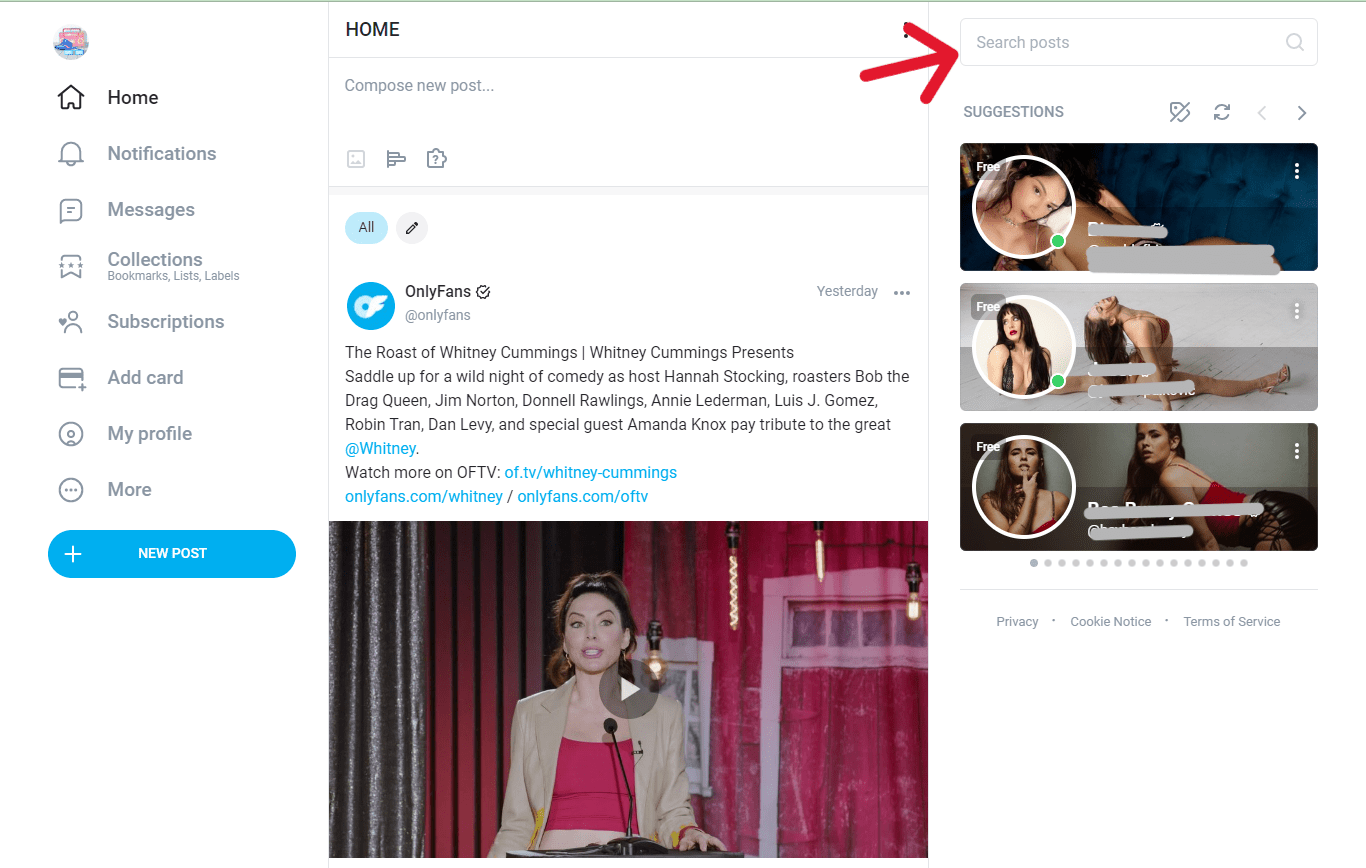Add a quiz to the new post
The height and width of the screenshot is (868, 1366).
(436, 158)
